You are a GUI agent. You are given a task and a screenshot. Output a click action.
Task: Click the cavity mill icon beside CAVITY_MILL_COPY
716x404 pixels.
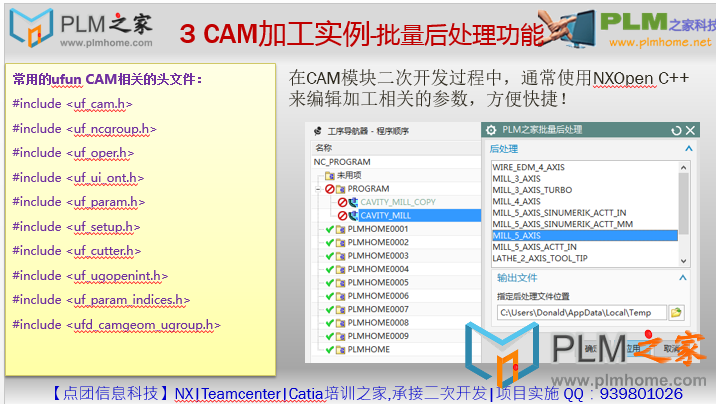tap(353, 202)
